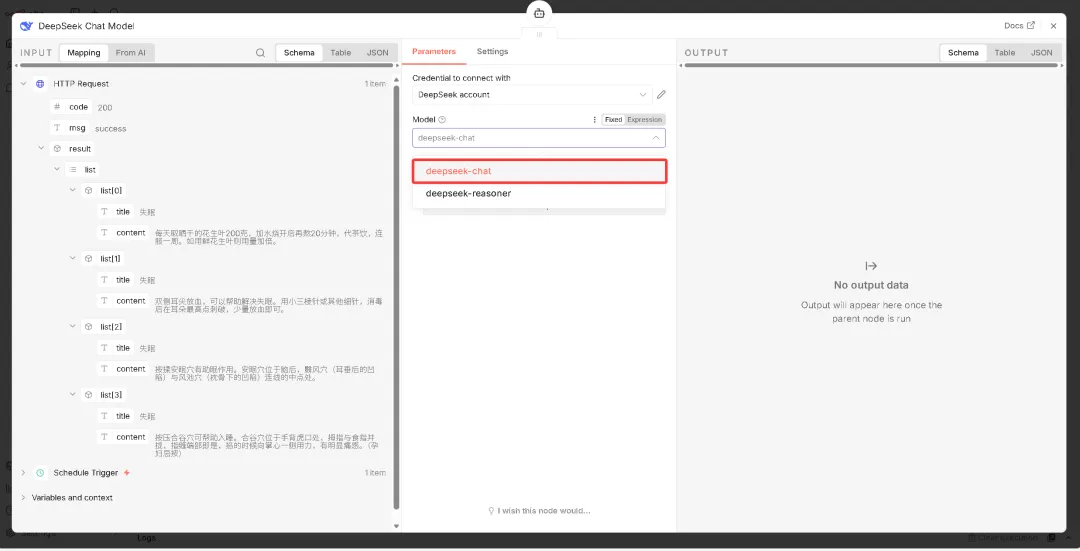Screen dimensions: 1080x551
Task: Click the pencil icon to edit credential
Action: 661,94
